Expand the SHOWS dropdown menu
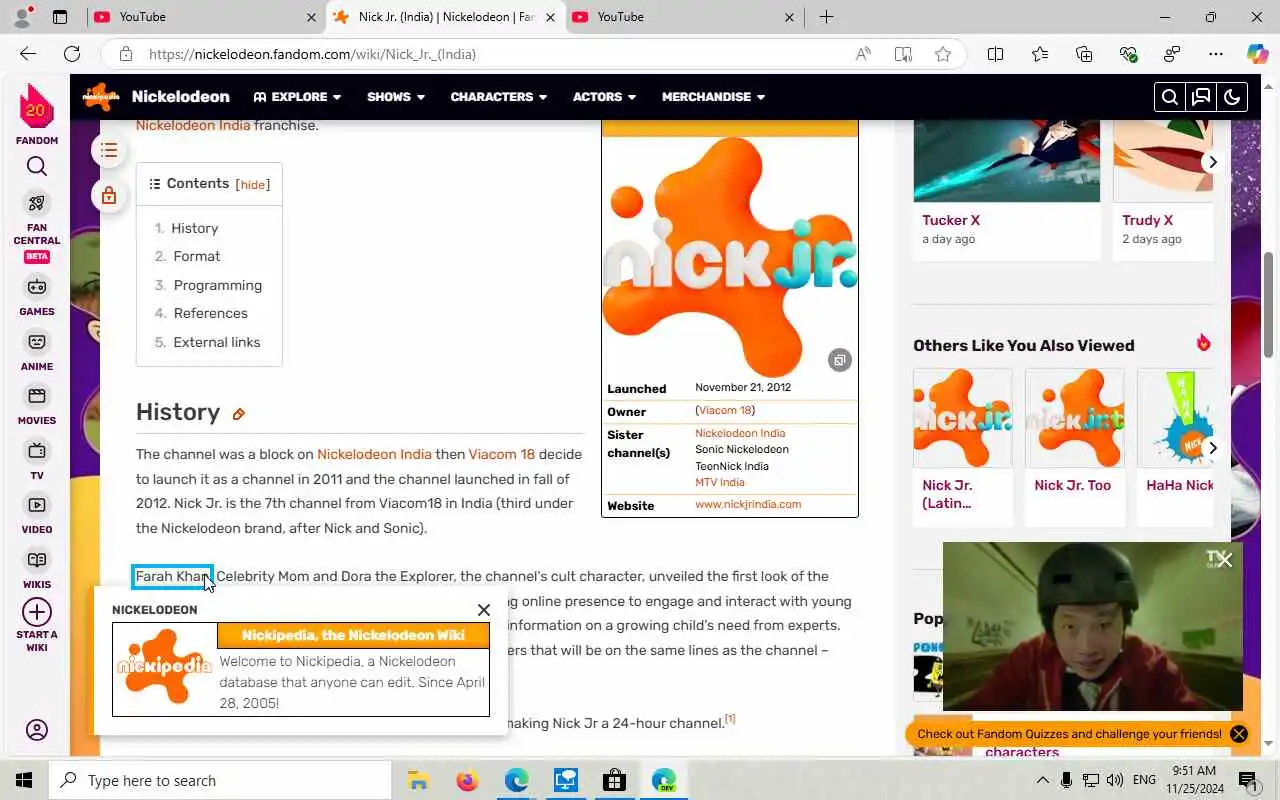 [396, 97]
